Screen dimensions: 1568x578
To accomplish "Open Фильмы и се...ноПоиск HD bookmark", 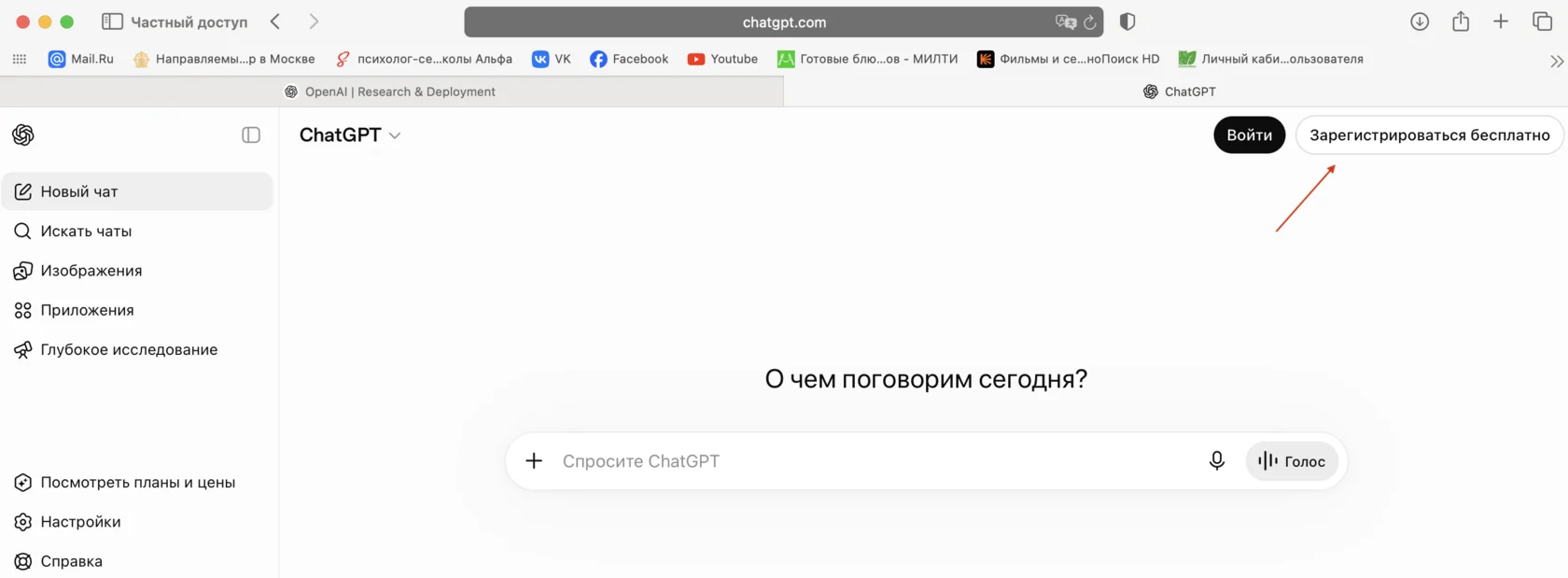I will coord(1068,59).
